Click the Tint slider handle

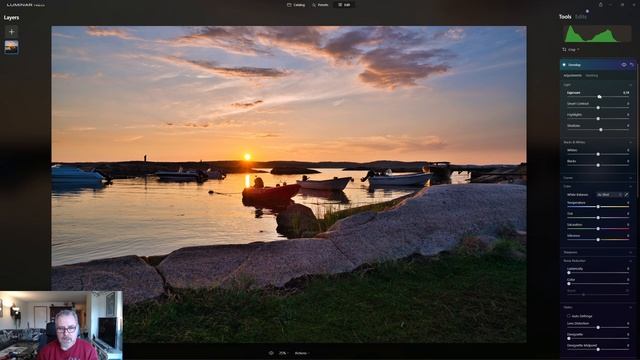pyautogui.click(x=598, y=218)
